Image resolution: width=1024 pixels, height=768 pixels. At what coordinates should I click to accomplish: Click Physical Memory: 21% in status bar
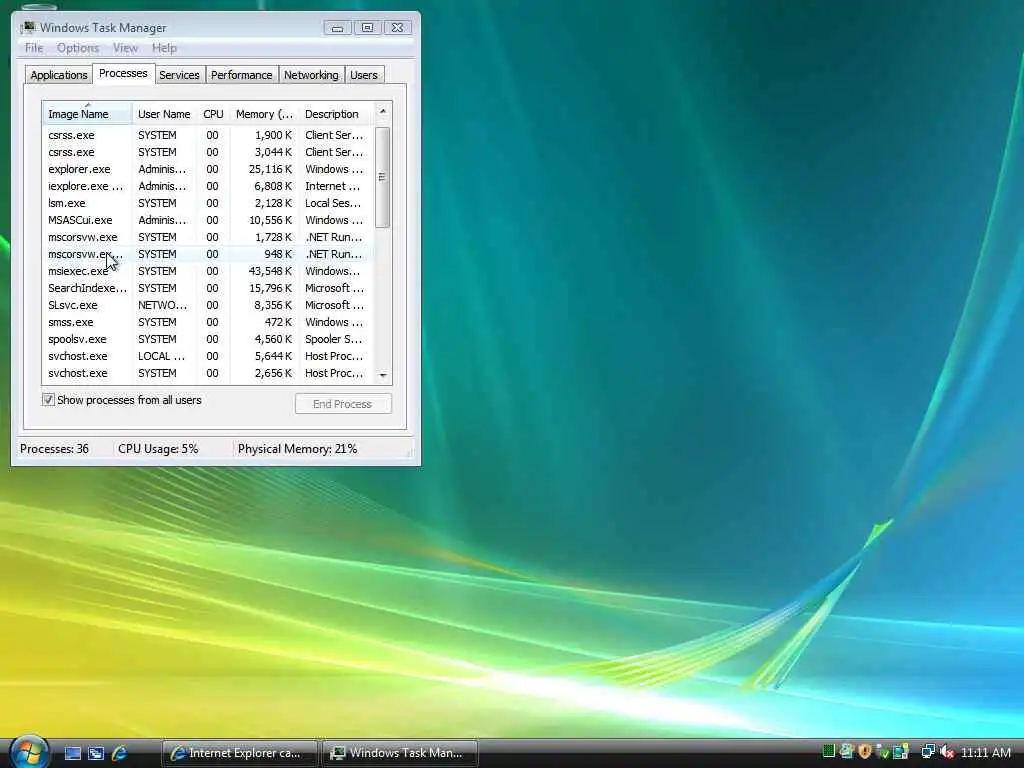coord(297,449)
